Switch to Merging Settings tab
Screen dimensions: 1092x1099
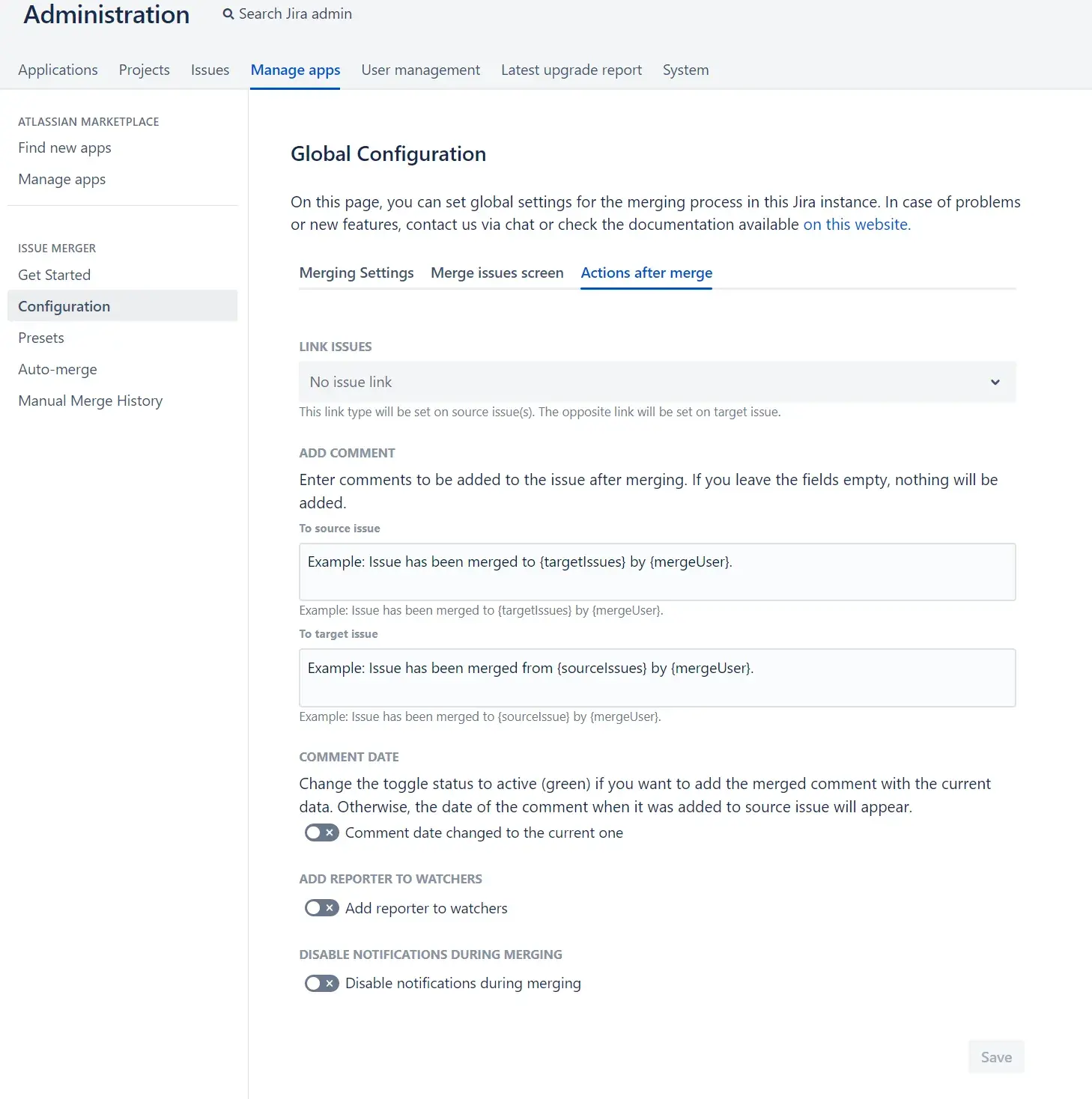pyautogui.click(x=357, y=273)
